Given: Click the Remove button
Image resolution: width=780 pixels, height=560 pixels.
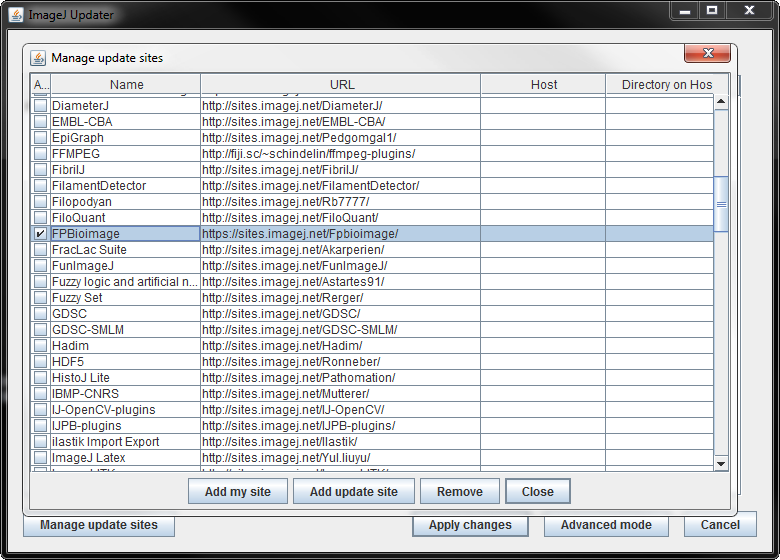Looking at the screenshot, I should [x=460, y=491].
